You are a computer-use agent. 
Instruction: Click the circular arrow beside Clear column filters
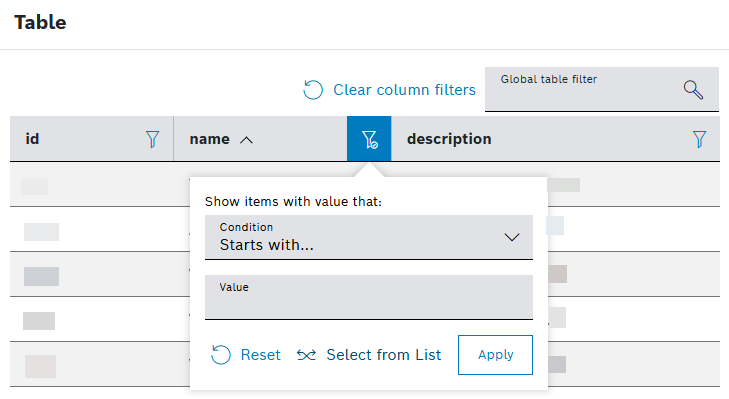pos(313,90)
